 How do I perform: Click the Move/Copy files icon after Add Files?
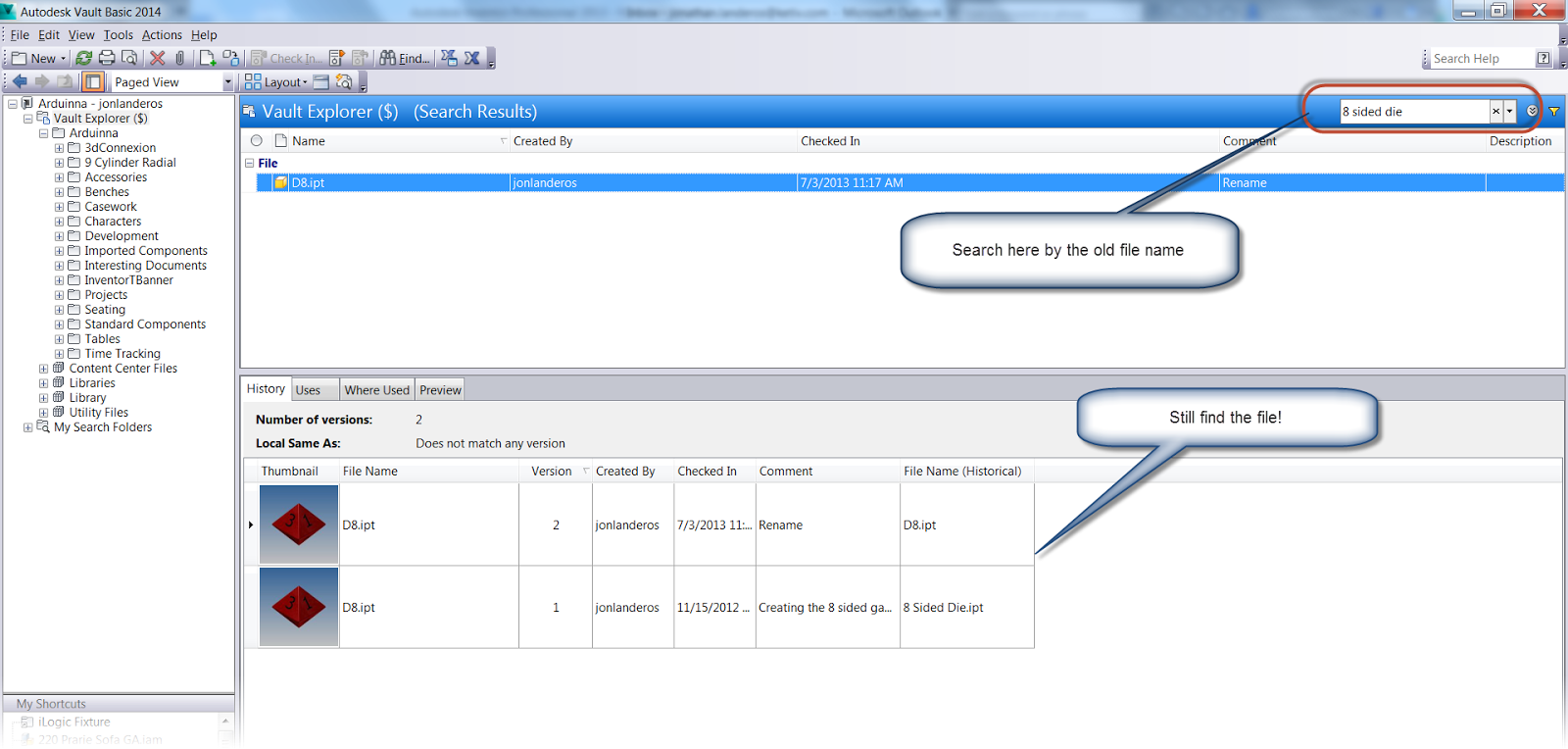[x=230, y=58]
